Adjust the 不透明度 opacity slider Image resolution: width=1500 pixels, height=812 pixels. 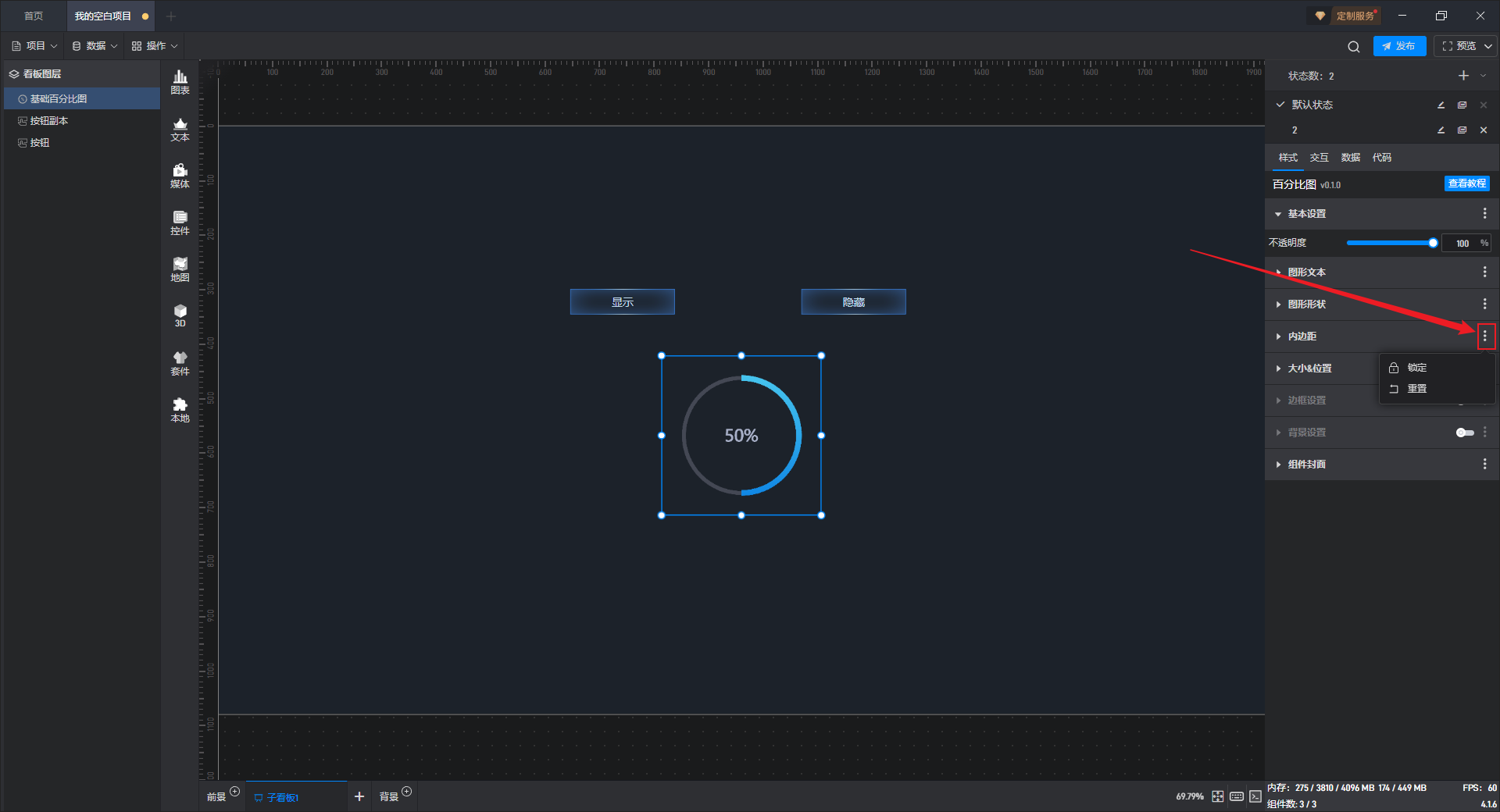click(1391, 244)
